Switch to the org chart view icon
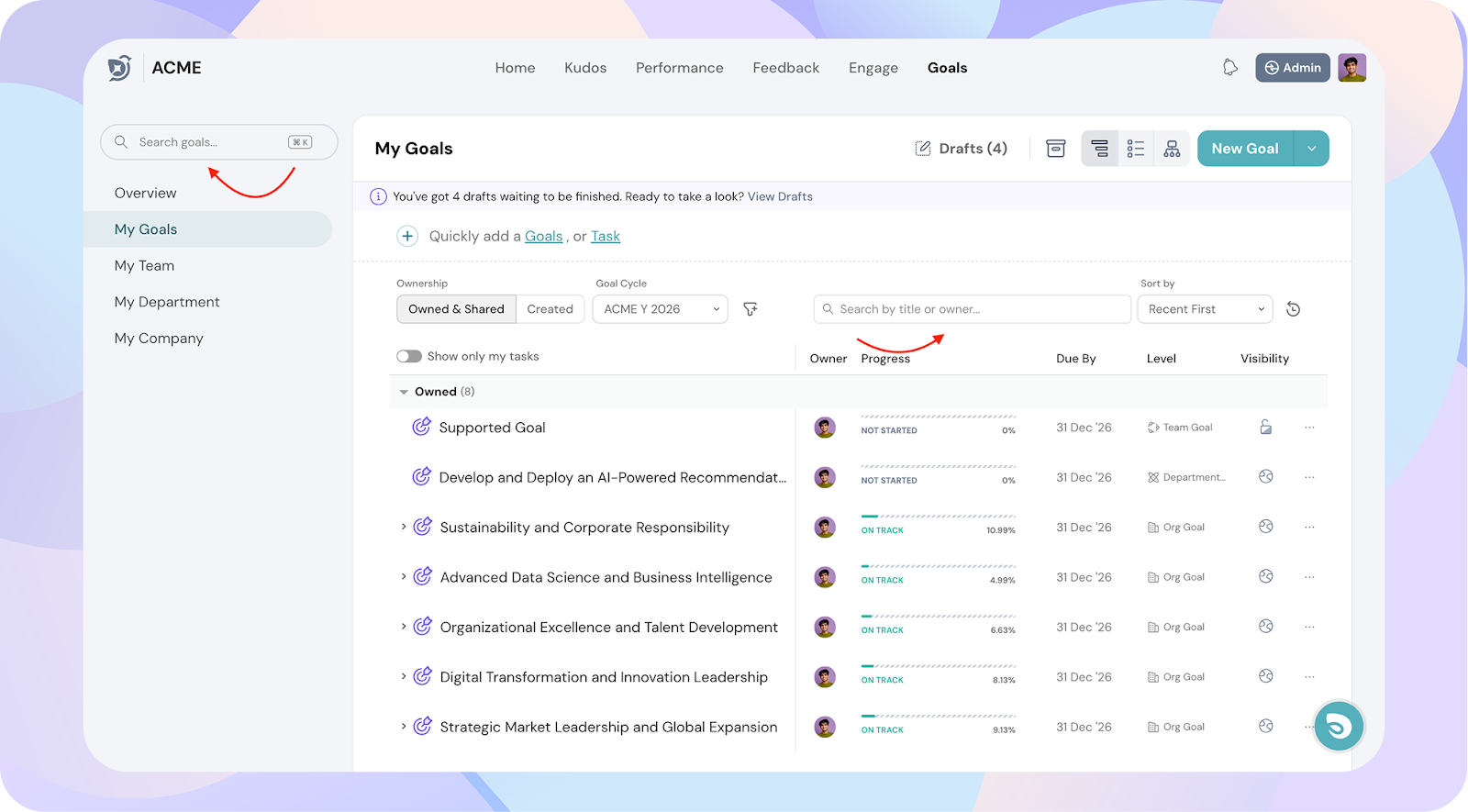The image size is (1468, 812). [1172, 149]
